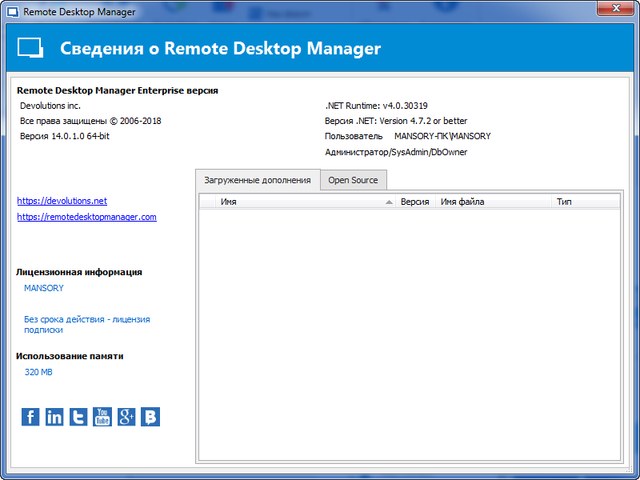Open the https://devolutions.net link
This screenshot has height=480, width=640.
coord(62,201)
